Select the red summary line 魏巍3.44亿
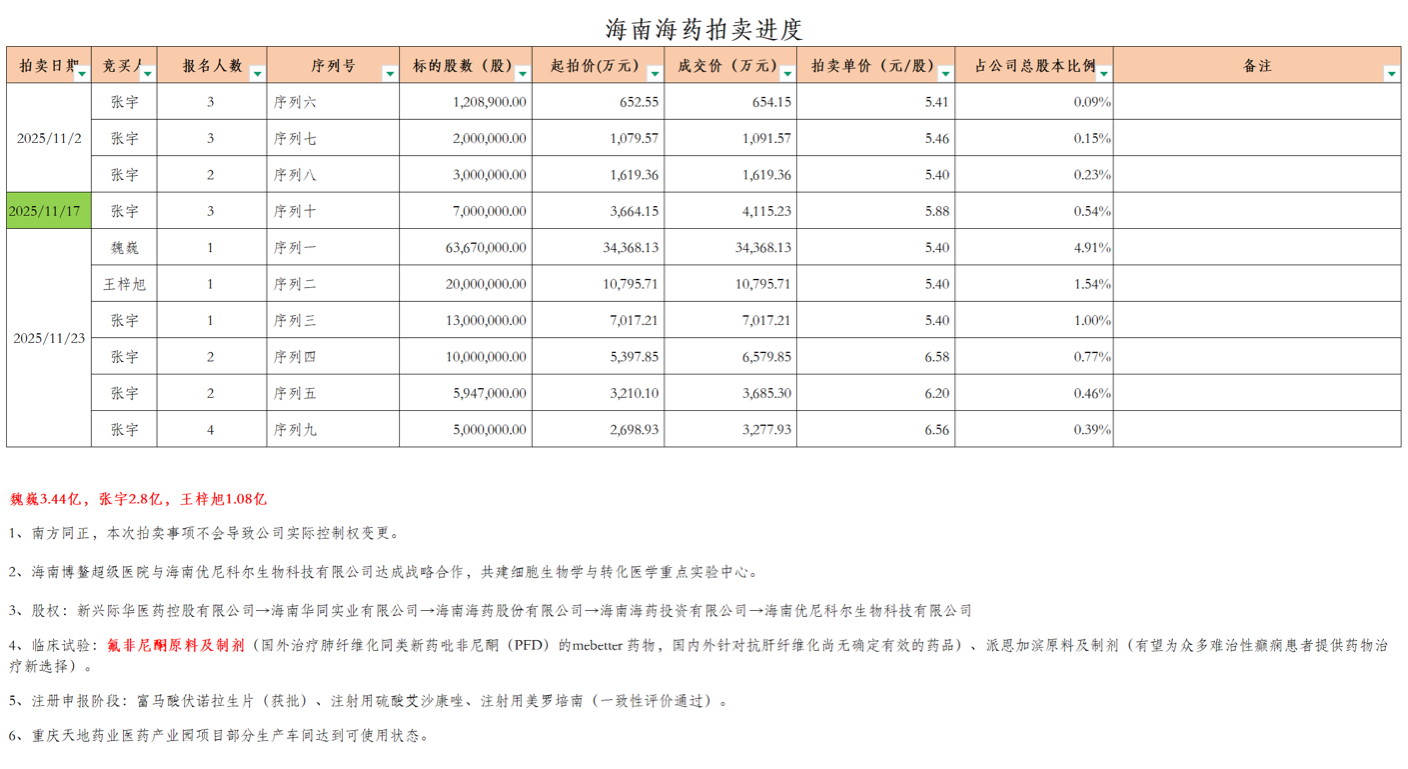The height and width of the screenshot is (769, 1408). [138, 498]
